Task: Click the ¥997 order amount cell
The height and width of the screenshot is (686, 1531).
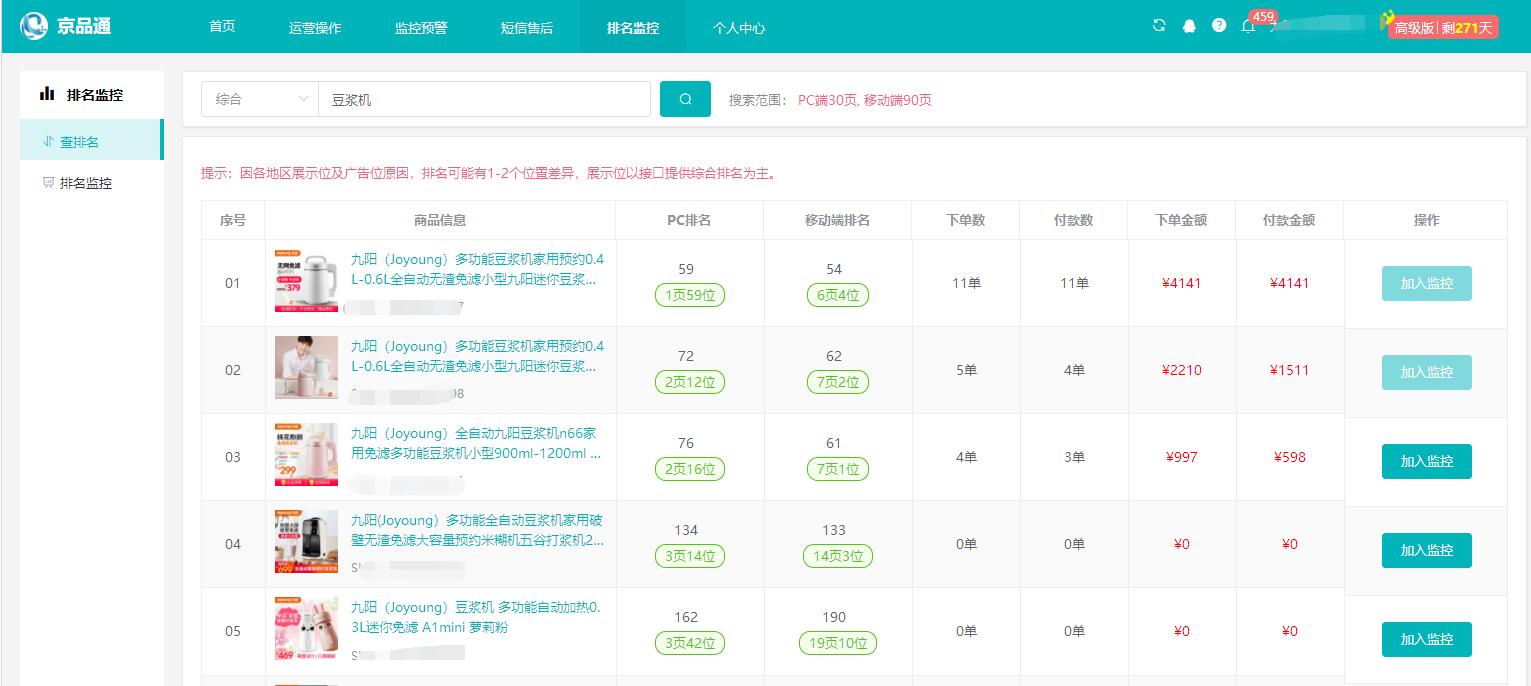Action: (1181, 457)
